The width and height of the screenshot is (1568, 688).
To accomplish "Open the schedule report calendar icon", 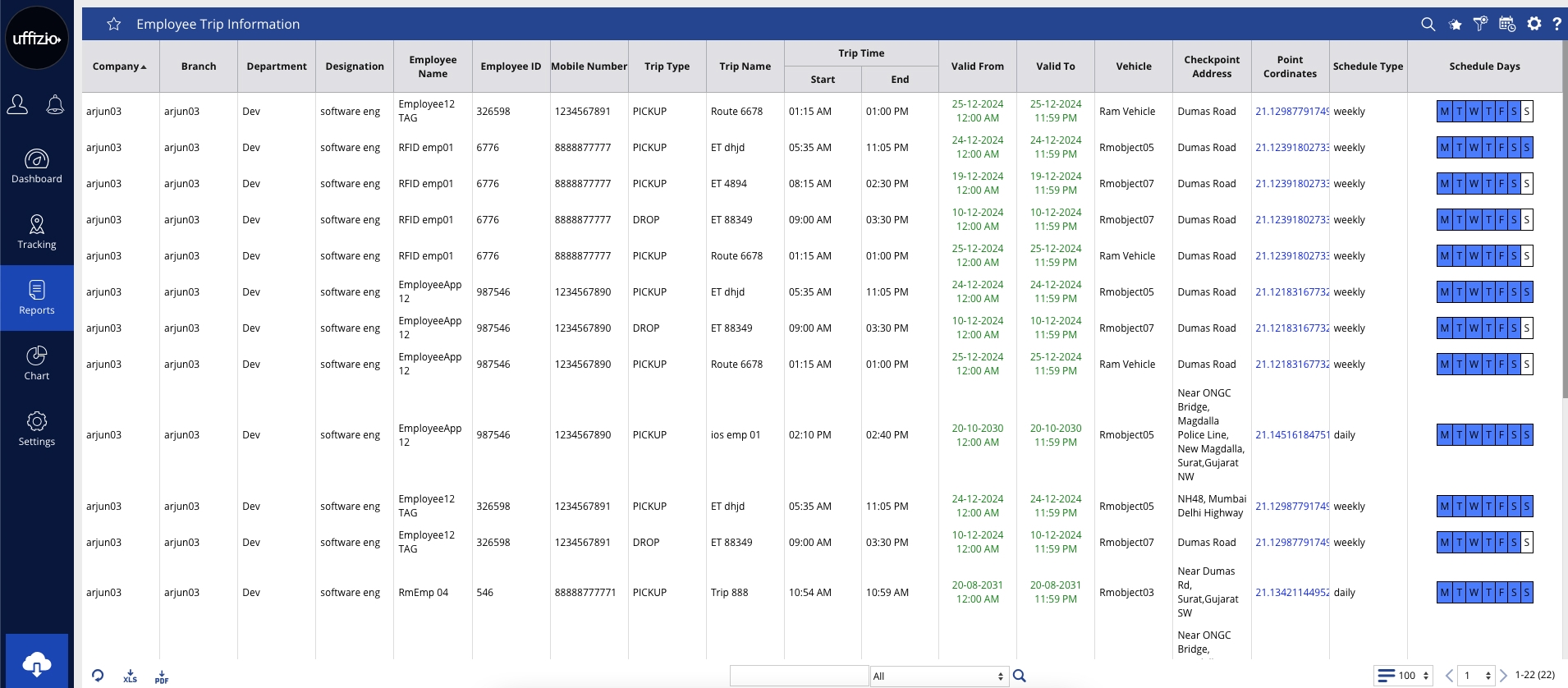I will tap(1506, 24).
